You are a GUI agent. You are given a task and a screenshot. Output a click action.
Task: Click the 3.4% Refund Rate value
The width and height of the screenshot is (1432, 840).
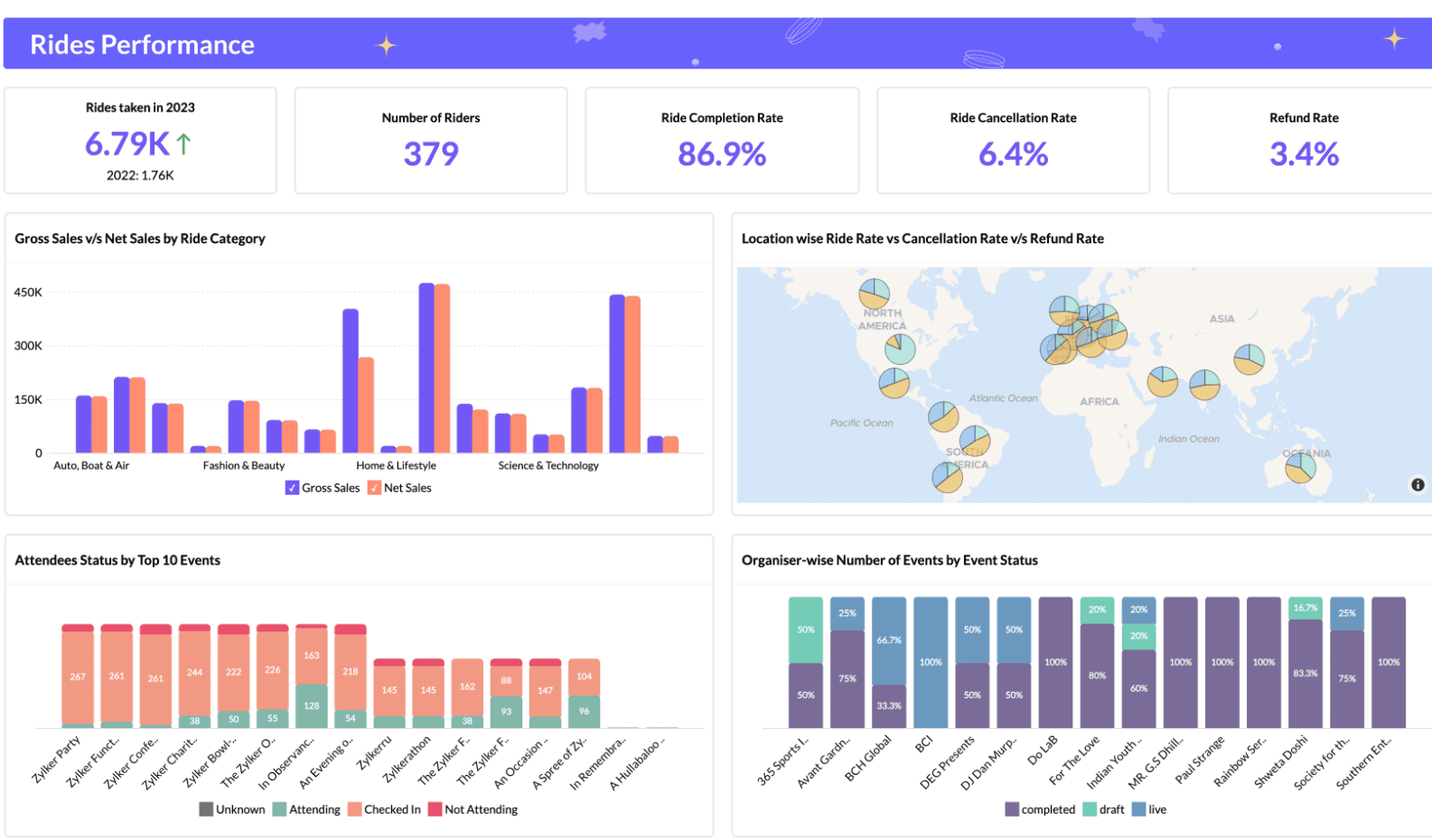1305,154
